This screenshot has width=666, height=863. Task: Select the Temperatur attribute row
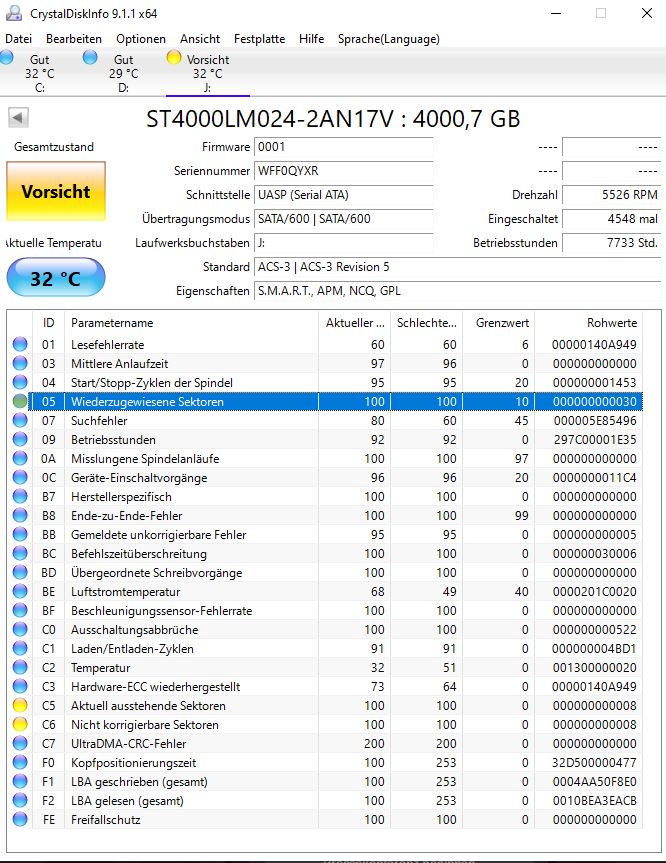325,668
